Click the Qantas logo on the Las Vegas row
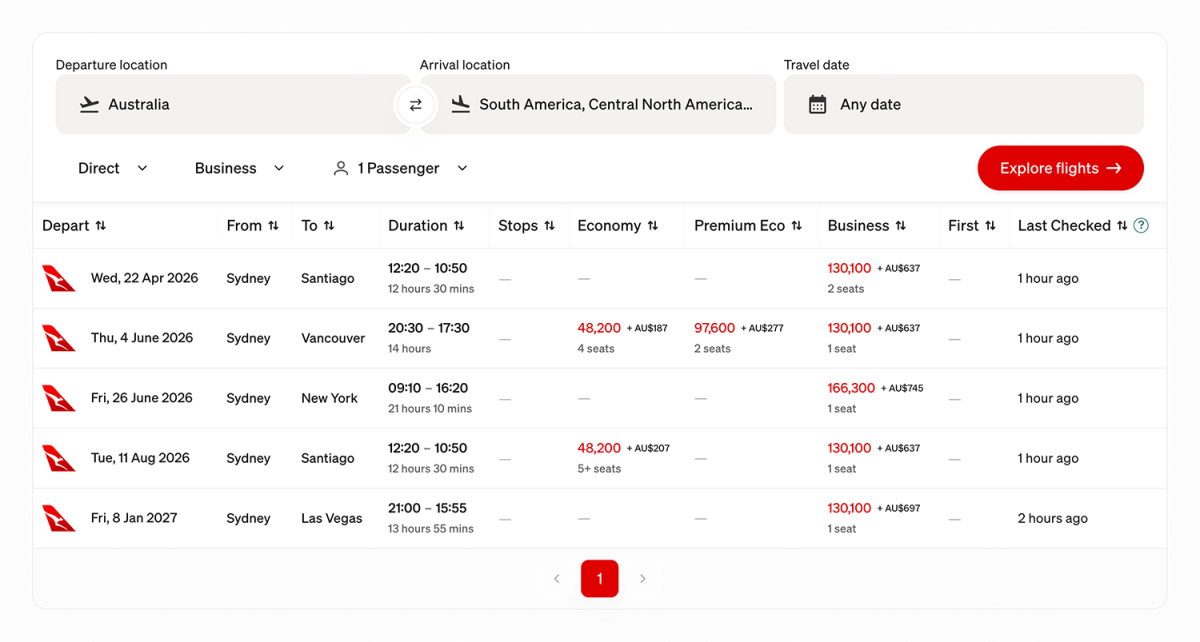The height and width of the screenshot is (642, 1200). point(59,518)
